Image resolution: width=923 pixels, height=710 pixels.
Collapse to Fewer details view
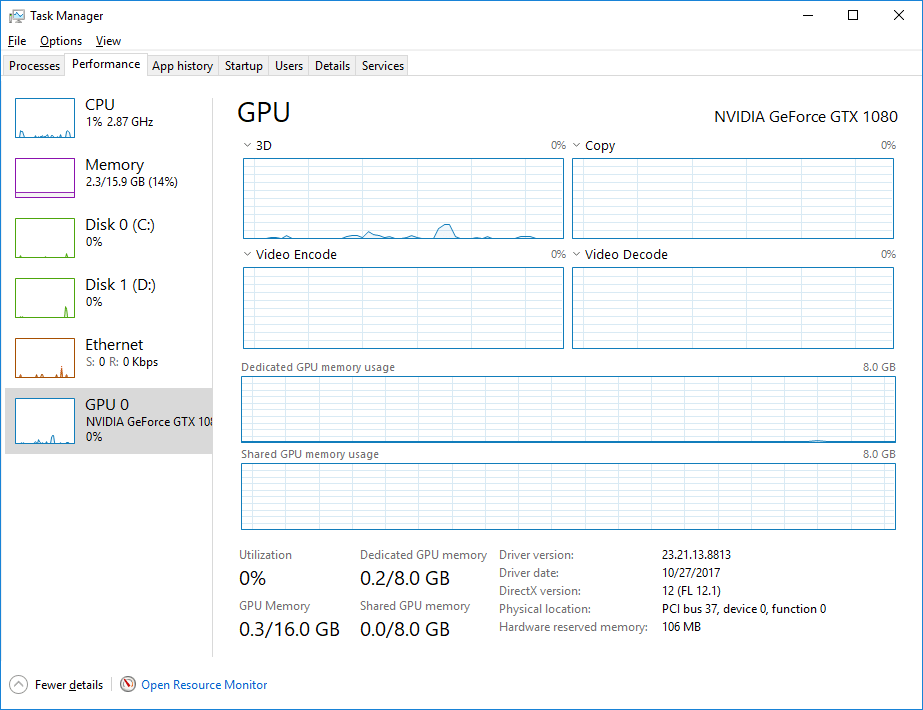click(56, 684)
